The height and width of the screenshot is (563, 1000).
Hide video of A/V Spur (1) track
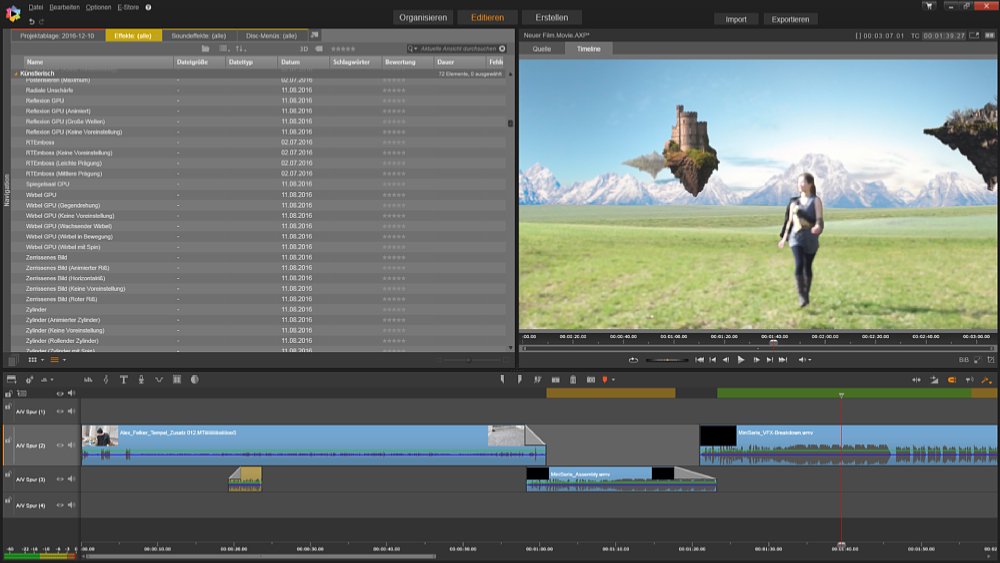coord(59,411)
